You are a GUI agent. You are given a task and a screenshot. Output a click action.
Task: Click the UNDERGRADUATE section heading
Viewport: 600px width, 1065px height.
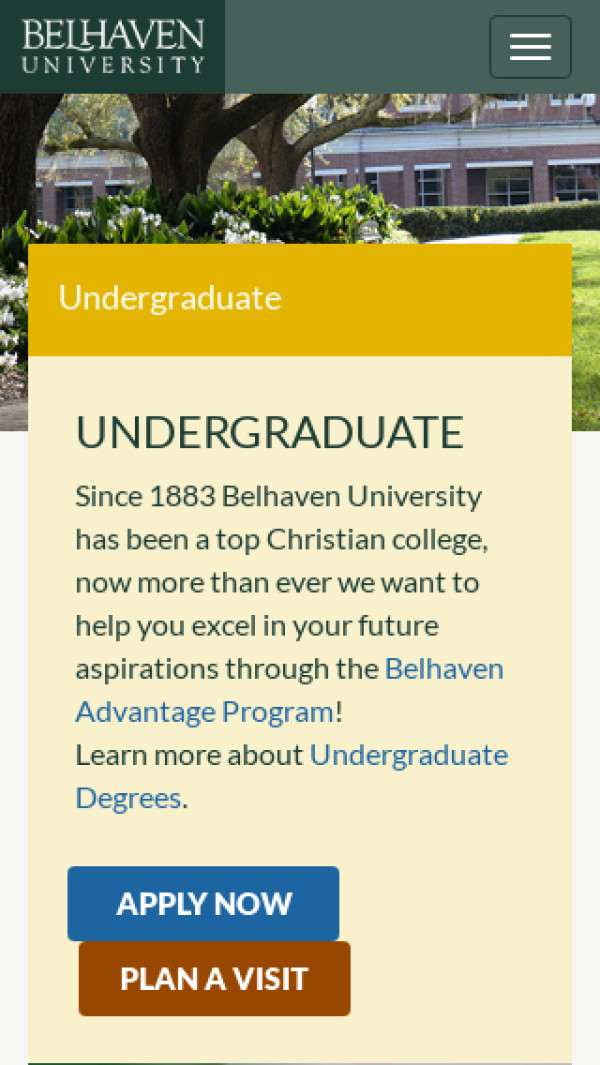(x=269, y=432)
